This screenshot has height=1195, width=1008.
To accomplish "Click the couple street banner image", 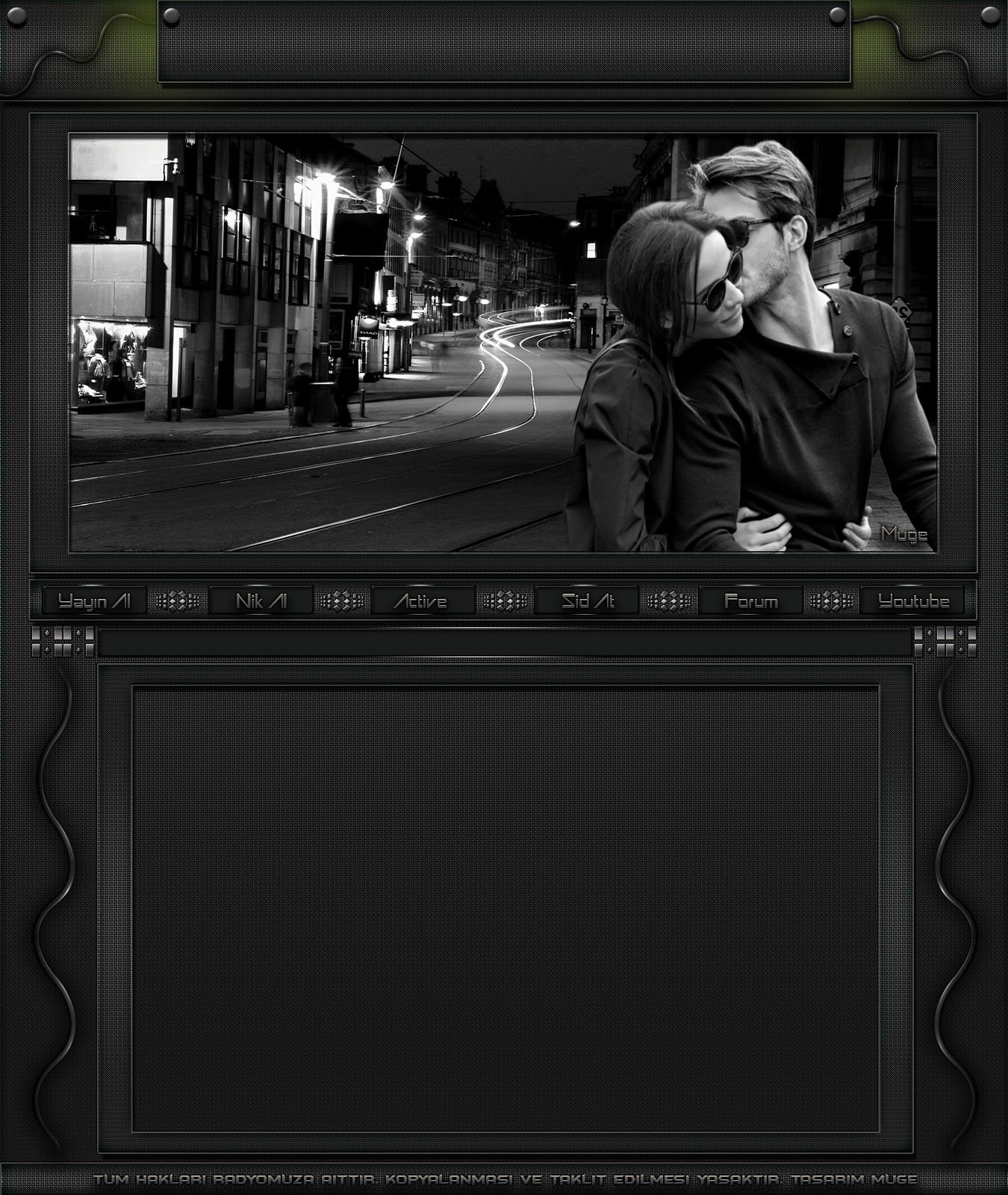I will 503,343.
